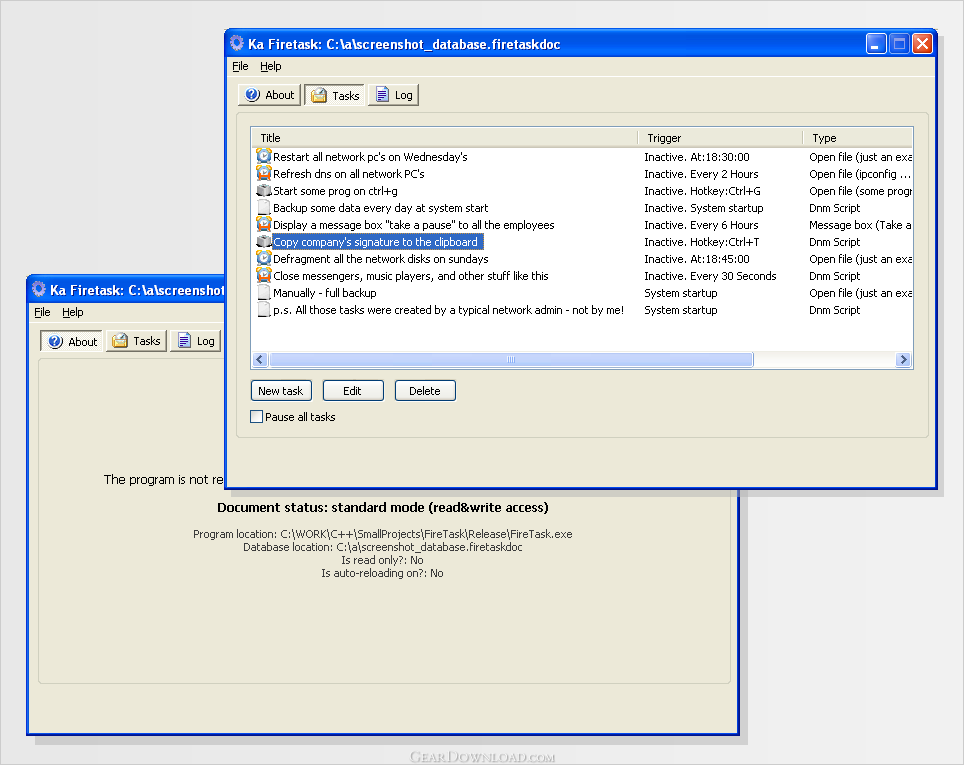The width and height of the screenshot is (964, 765).
Task: Open Help menu in the back window
Action: [x=73, y=312]
